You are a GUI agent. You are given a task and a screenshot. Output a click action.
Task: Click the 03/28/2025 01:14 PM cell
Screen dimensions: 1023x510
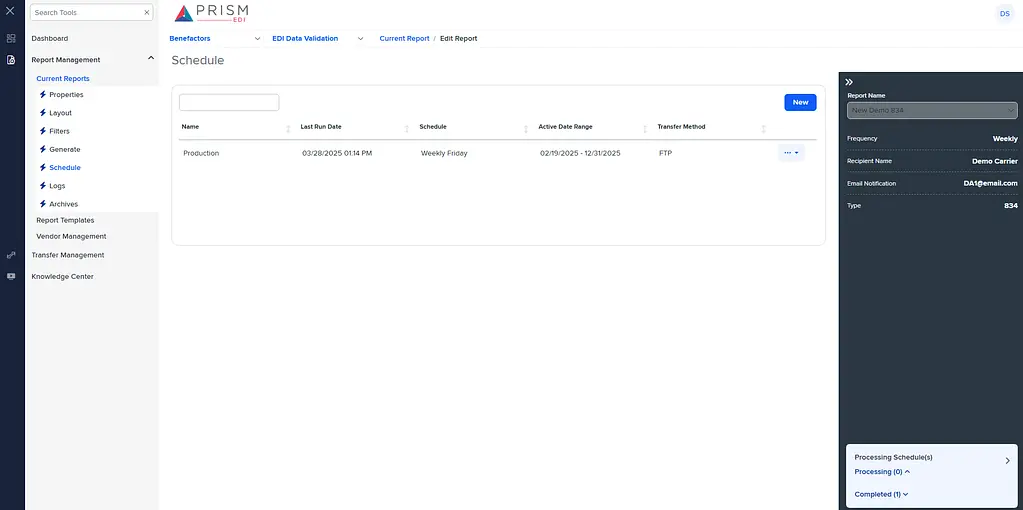pos(337,153)
